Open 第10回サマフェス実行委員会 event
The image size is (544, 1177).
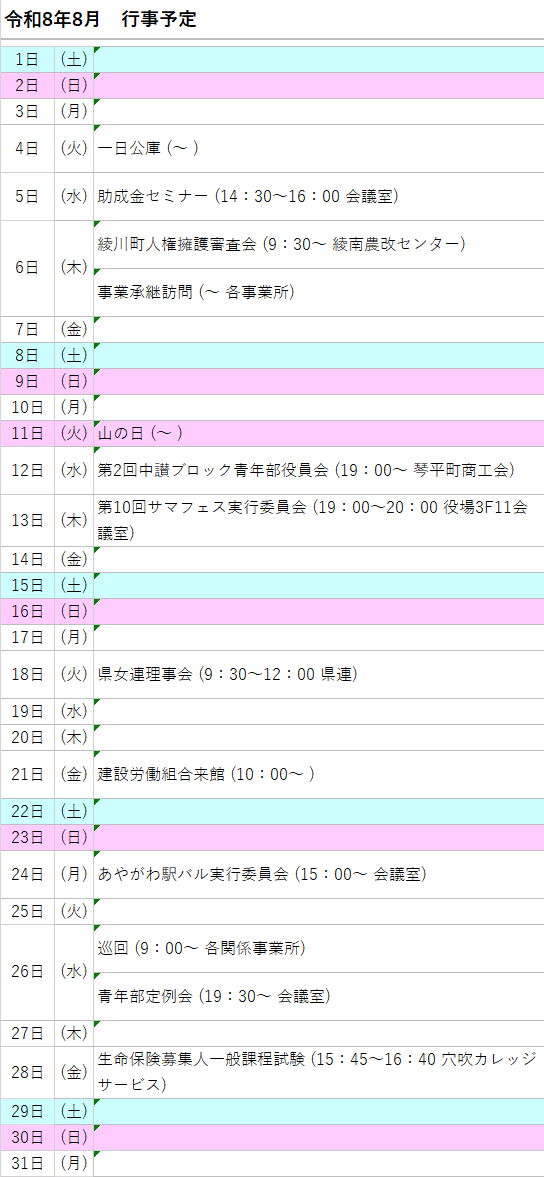click(313, 520)
